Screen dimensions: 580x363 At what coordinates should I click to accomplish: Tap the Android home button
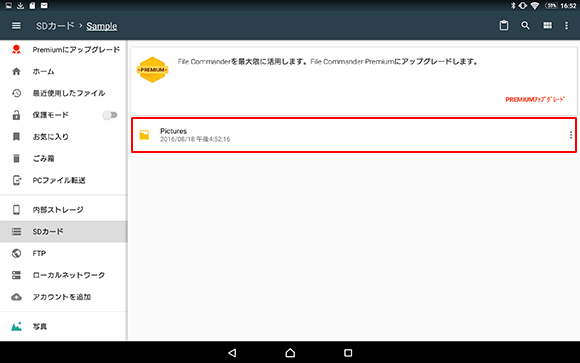(x=290, y=353)
